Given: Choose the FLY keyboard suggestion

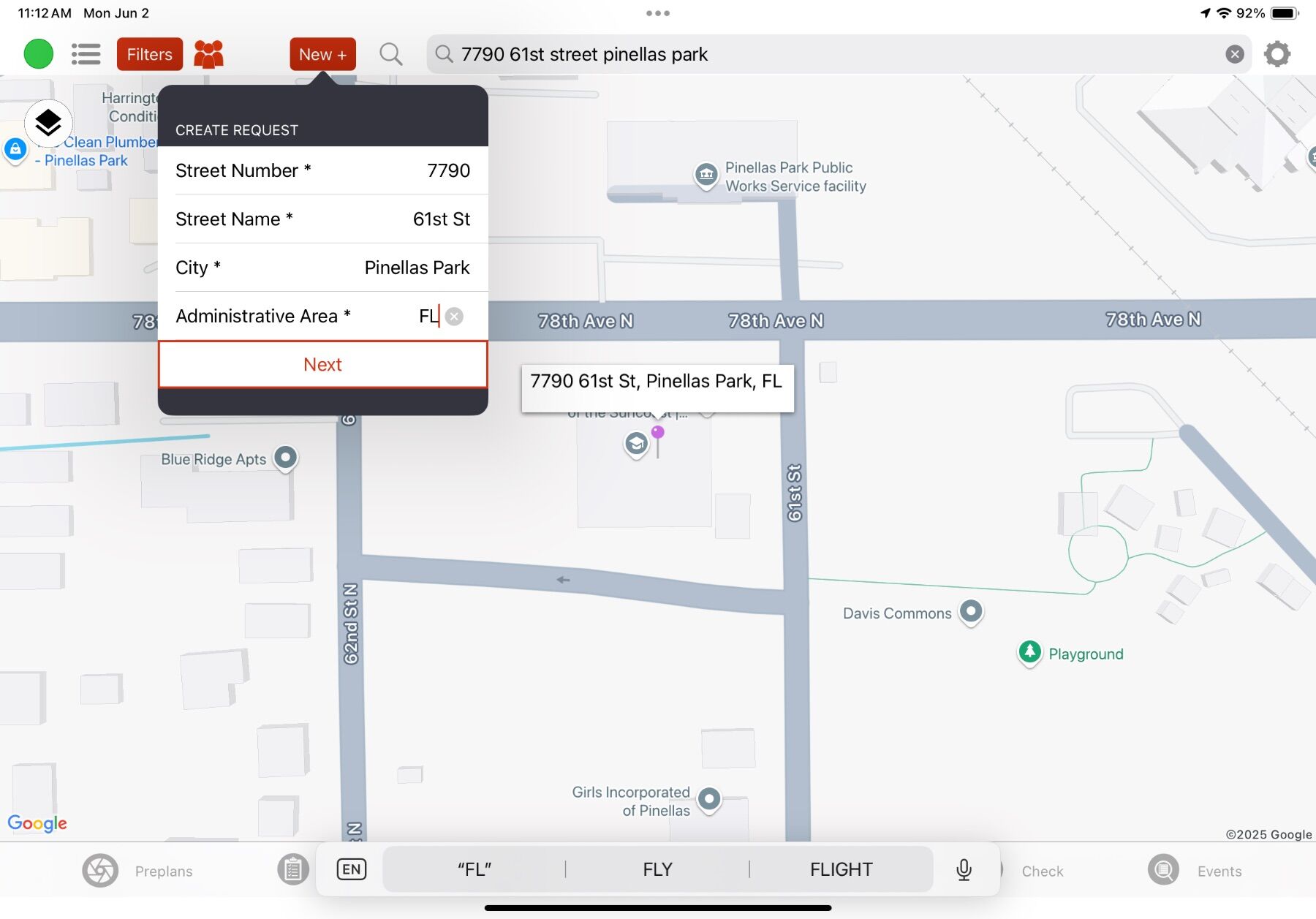Looking at the screenshot, I should (657, 869).
